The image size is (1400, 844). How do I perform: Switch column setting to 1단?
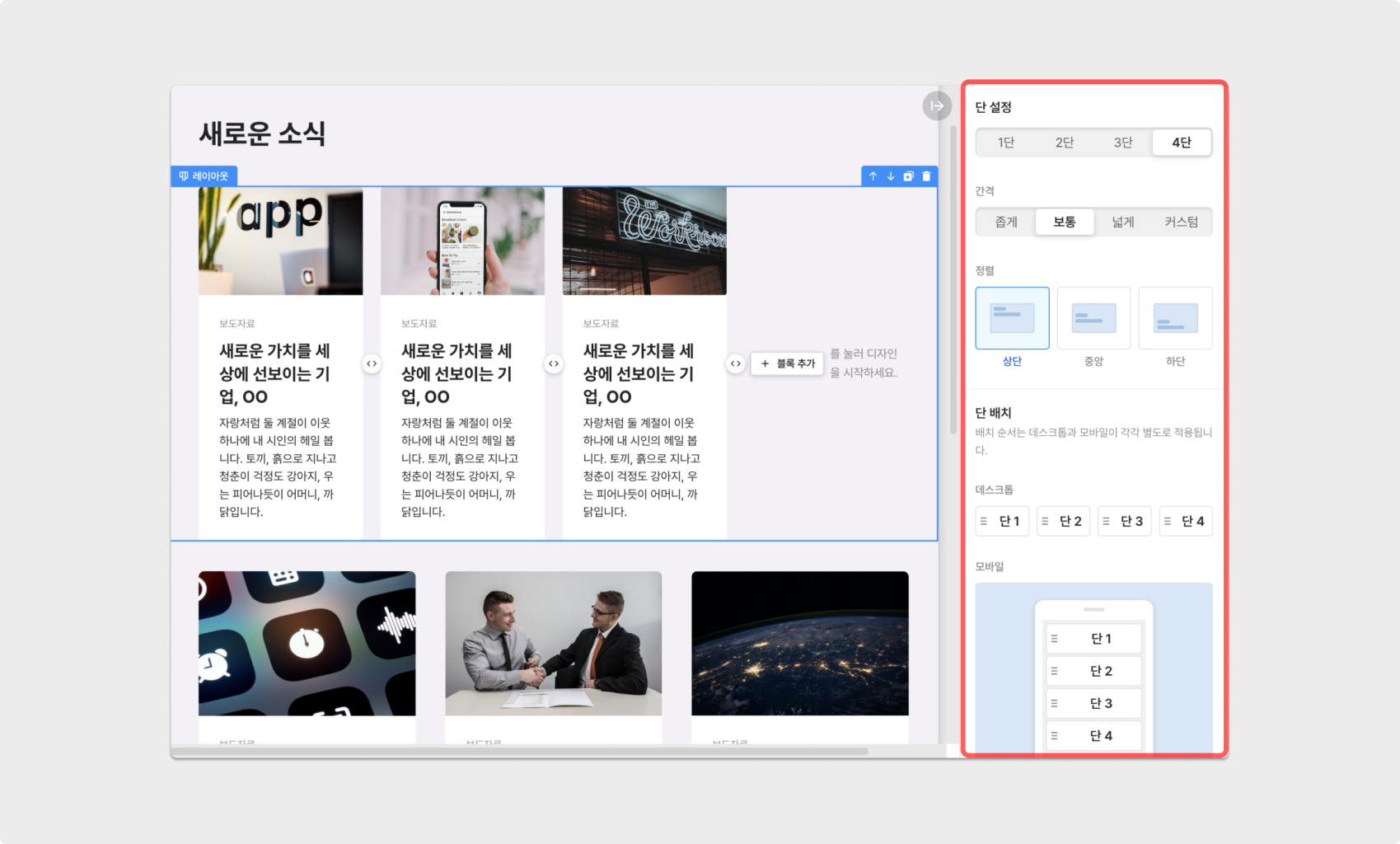(1006, 143)
